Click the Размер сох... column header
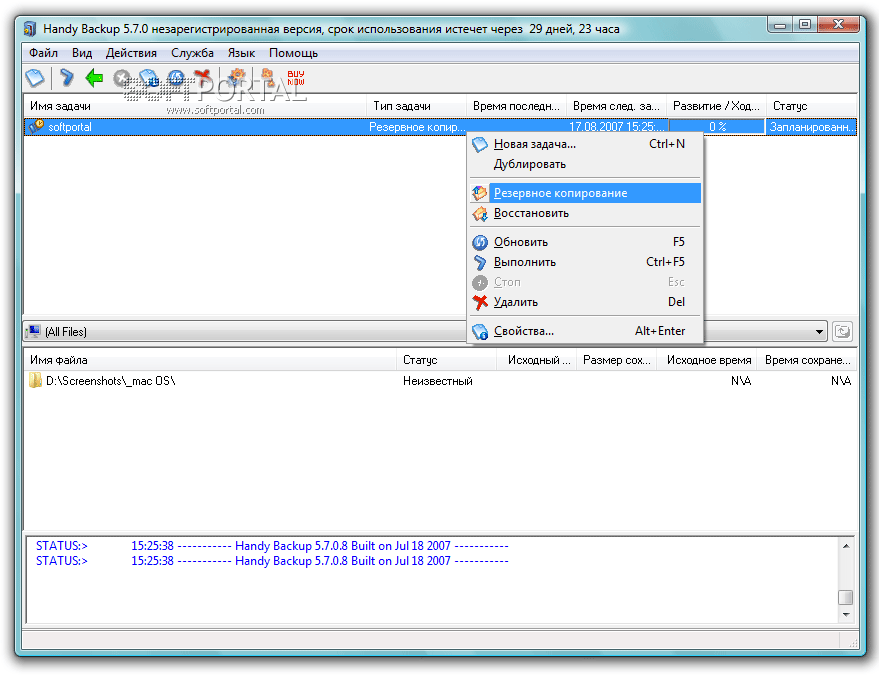 tap(617, 360)
